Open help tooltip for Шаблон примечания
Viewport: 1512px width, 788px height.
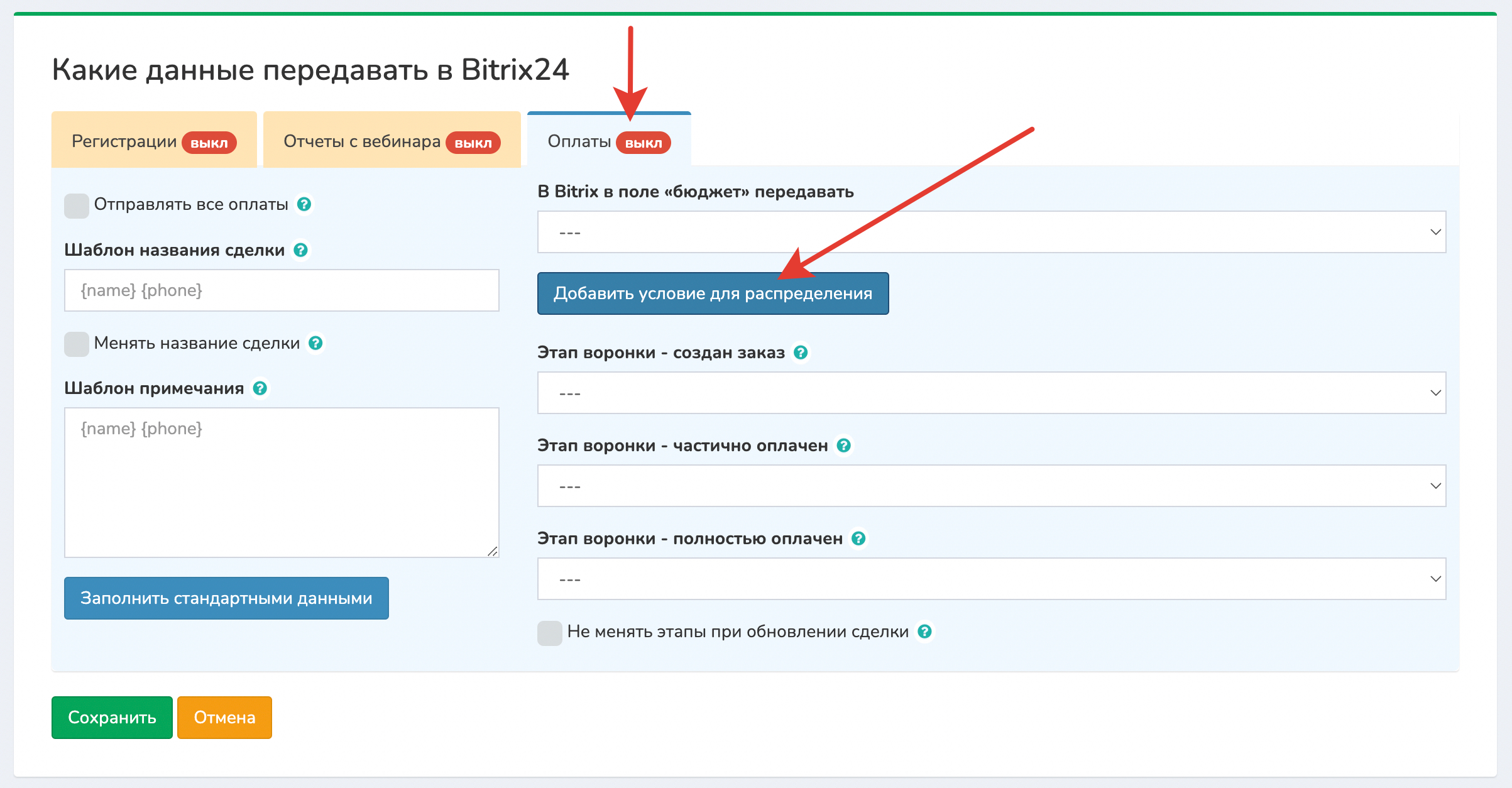click(x=260, y=388)
